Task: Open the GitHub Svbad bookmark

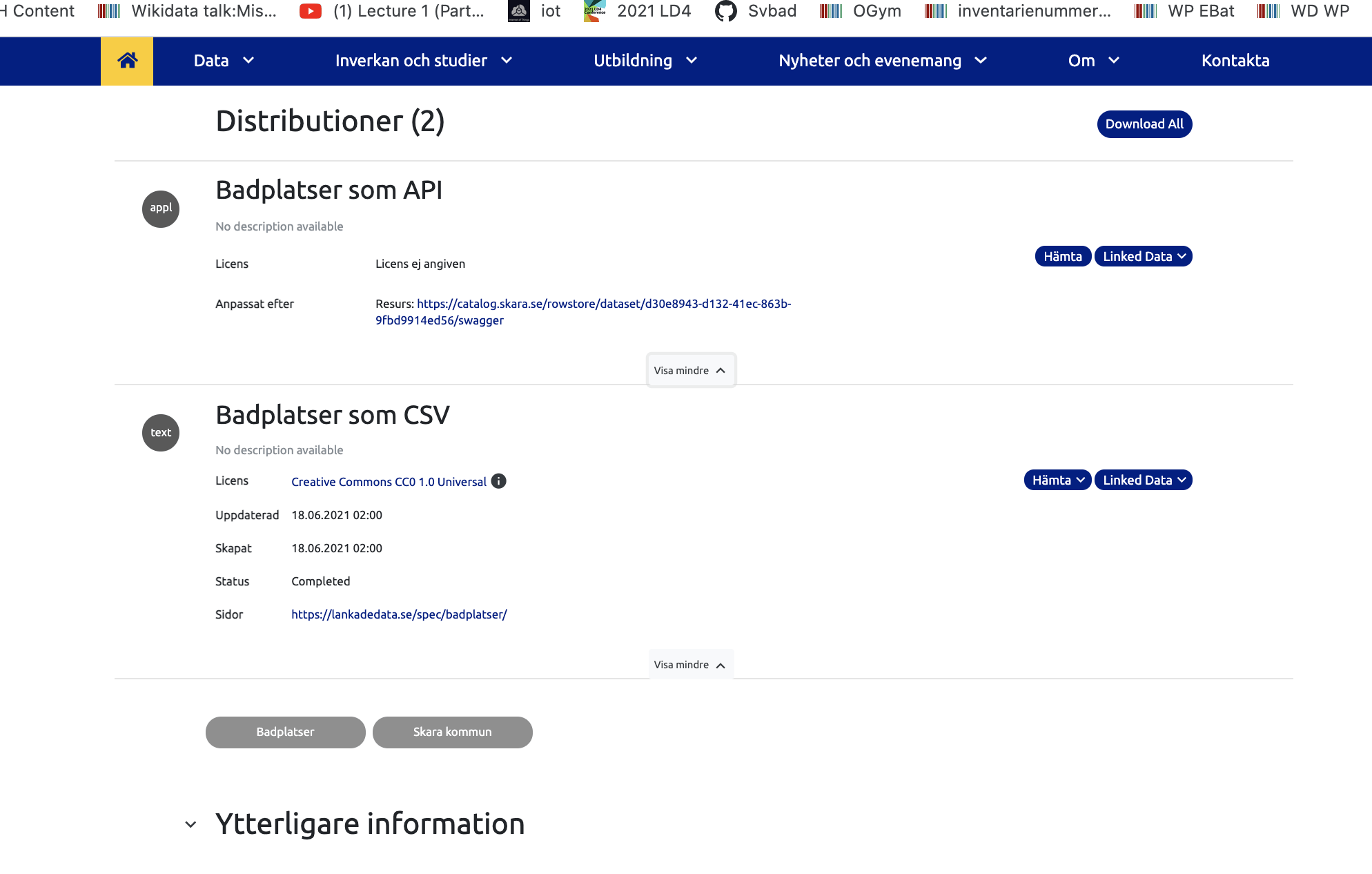Action: coord(756,11)
